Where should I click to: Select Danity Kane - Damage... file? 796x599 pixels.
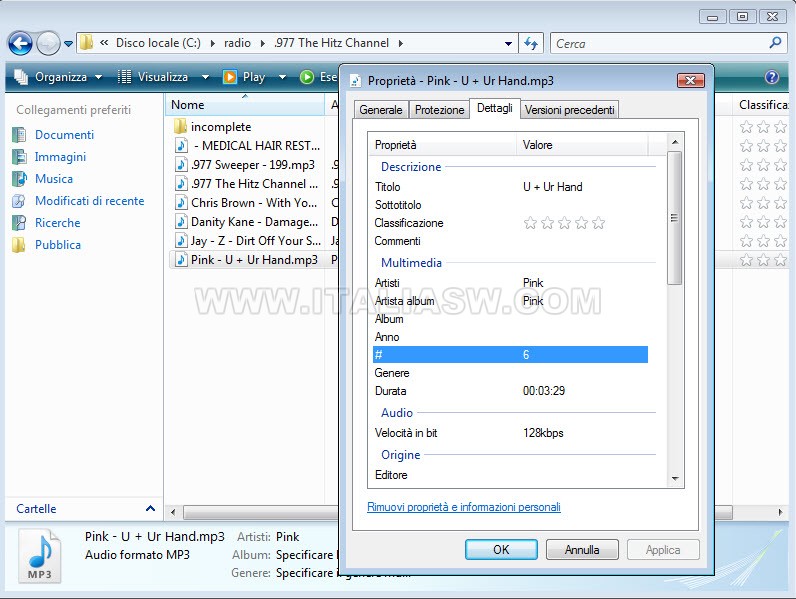(247, 222)
